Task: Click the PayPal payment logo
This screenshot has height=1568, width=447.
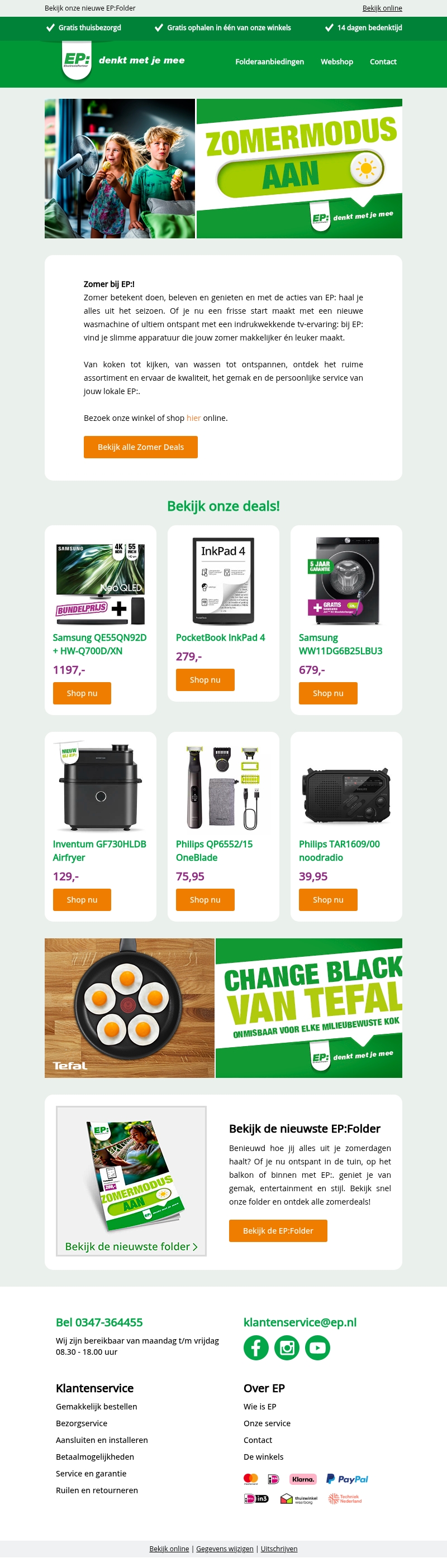Action: click(347, 1479)
